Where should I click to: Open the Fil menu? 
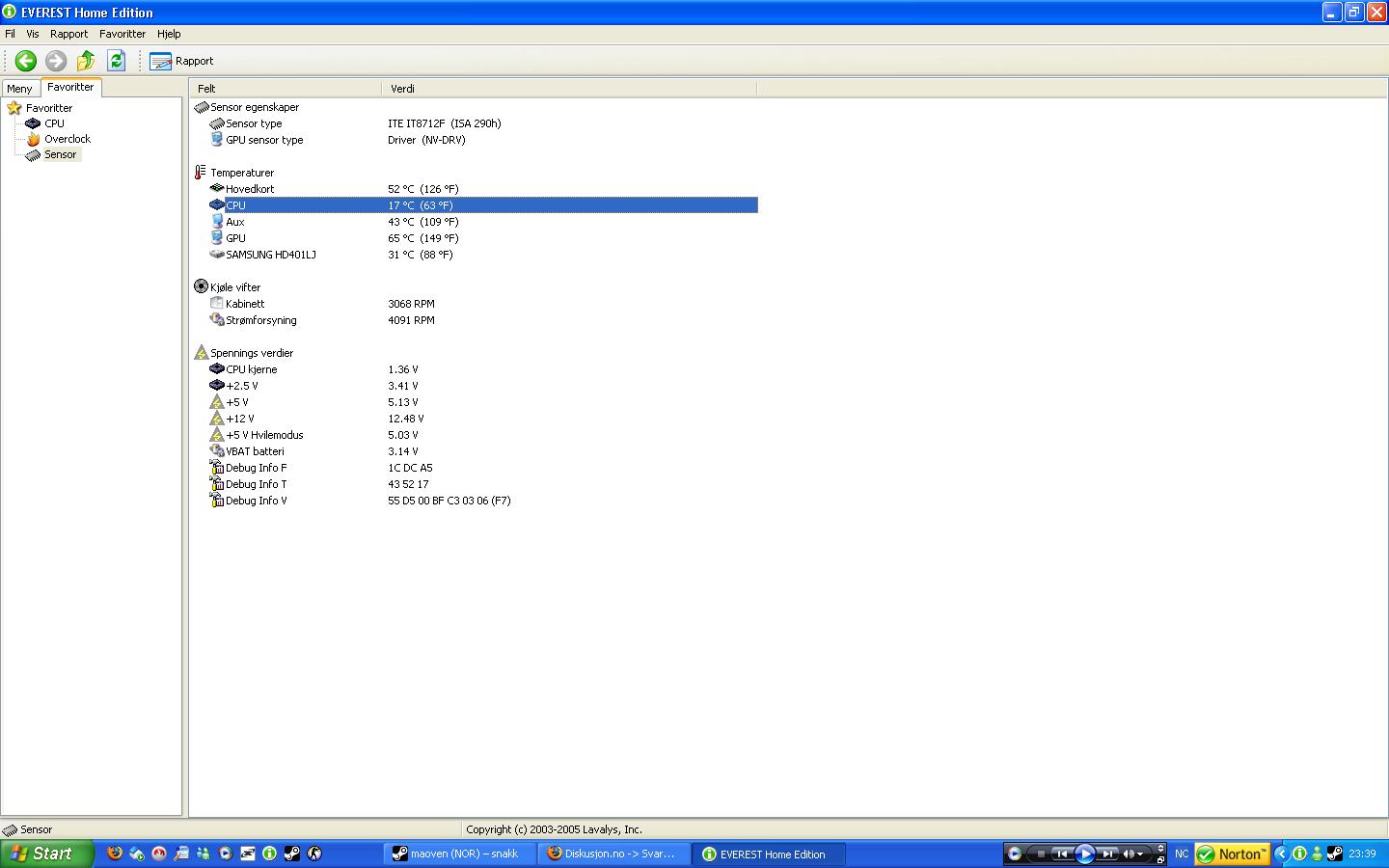[11, 34]
